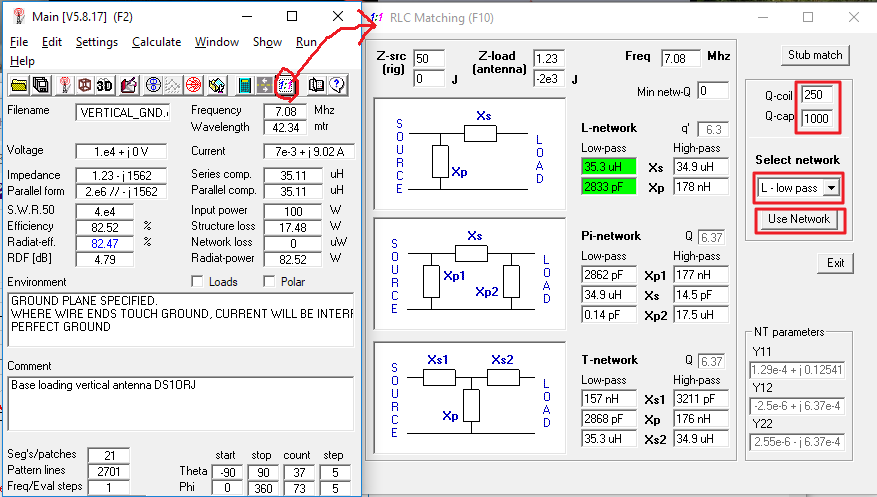Click the Use Network button
The width and height of the screenshot is (877, 497).
tap(799, 219)
